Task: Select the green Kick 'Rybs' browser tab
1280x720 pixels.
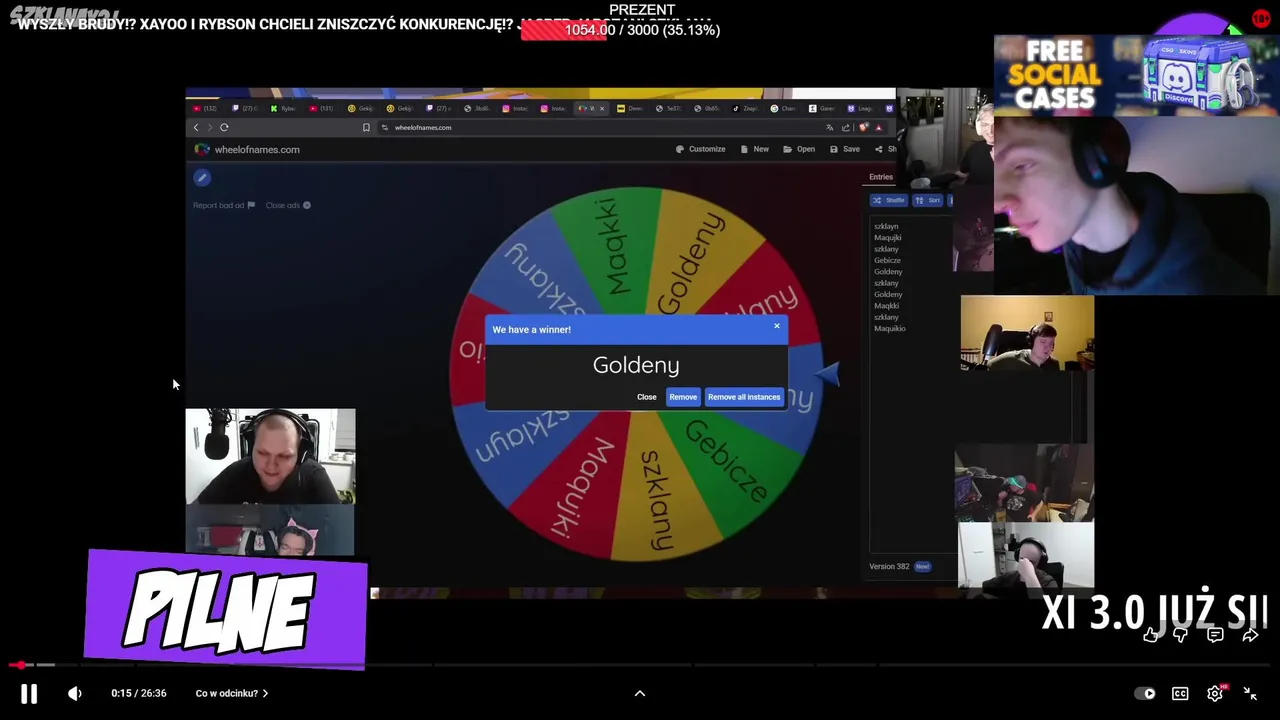Action: coord(284,108)
